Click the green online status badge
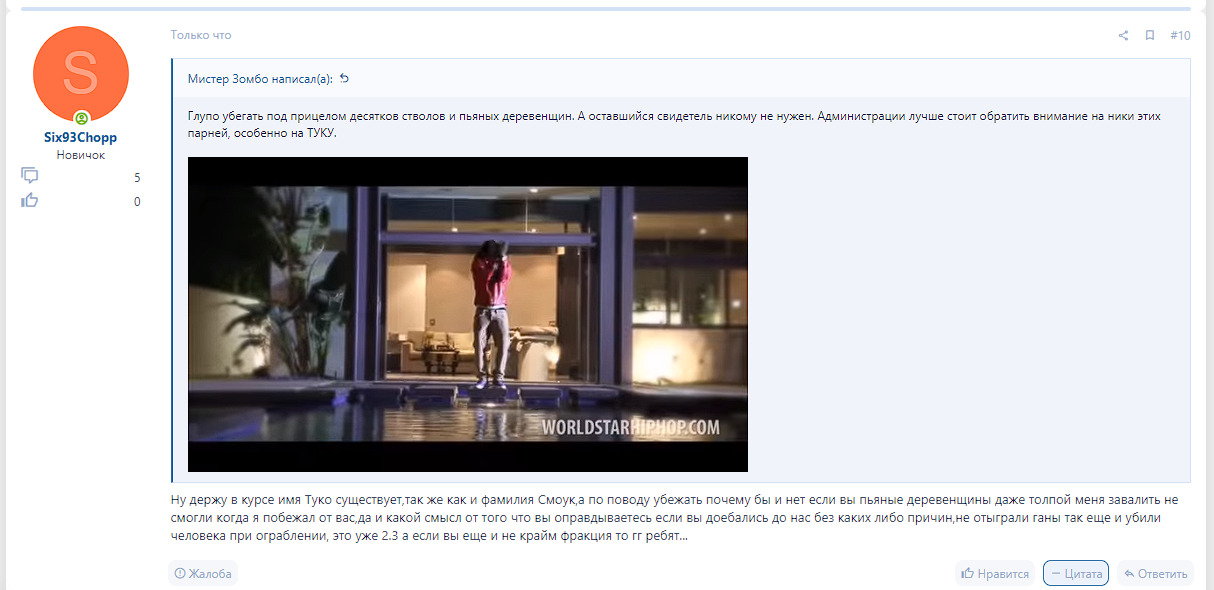This screenshot has width=1214, height=590. (81, 118)
